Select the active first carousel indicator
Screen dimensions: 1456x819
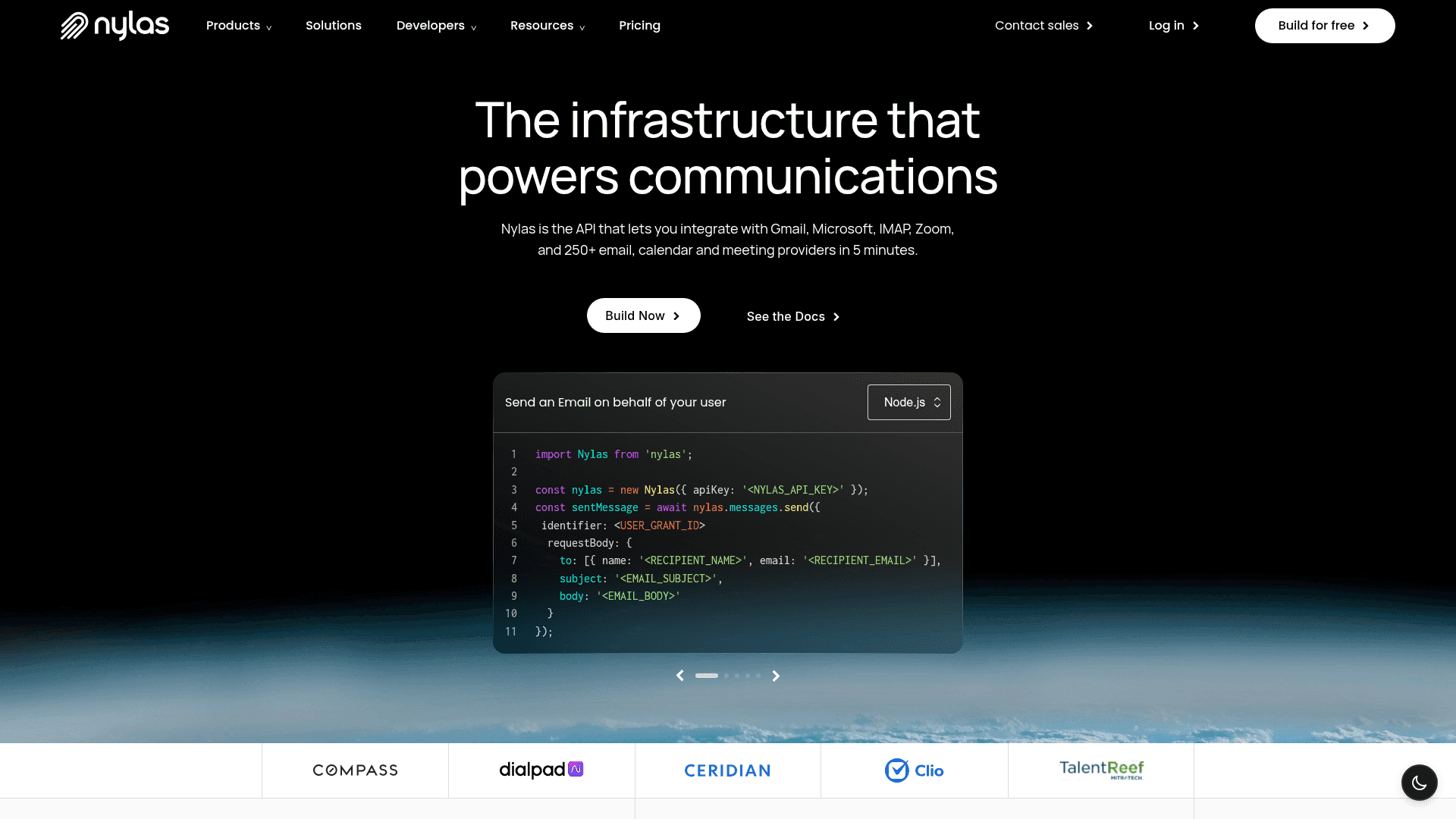(x=707, y=676)
